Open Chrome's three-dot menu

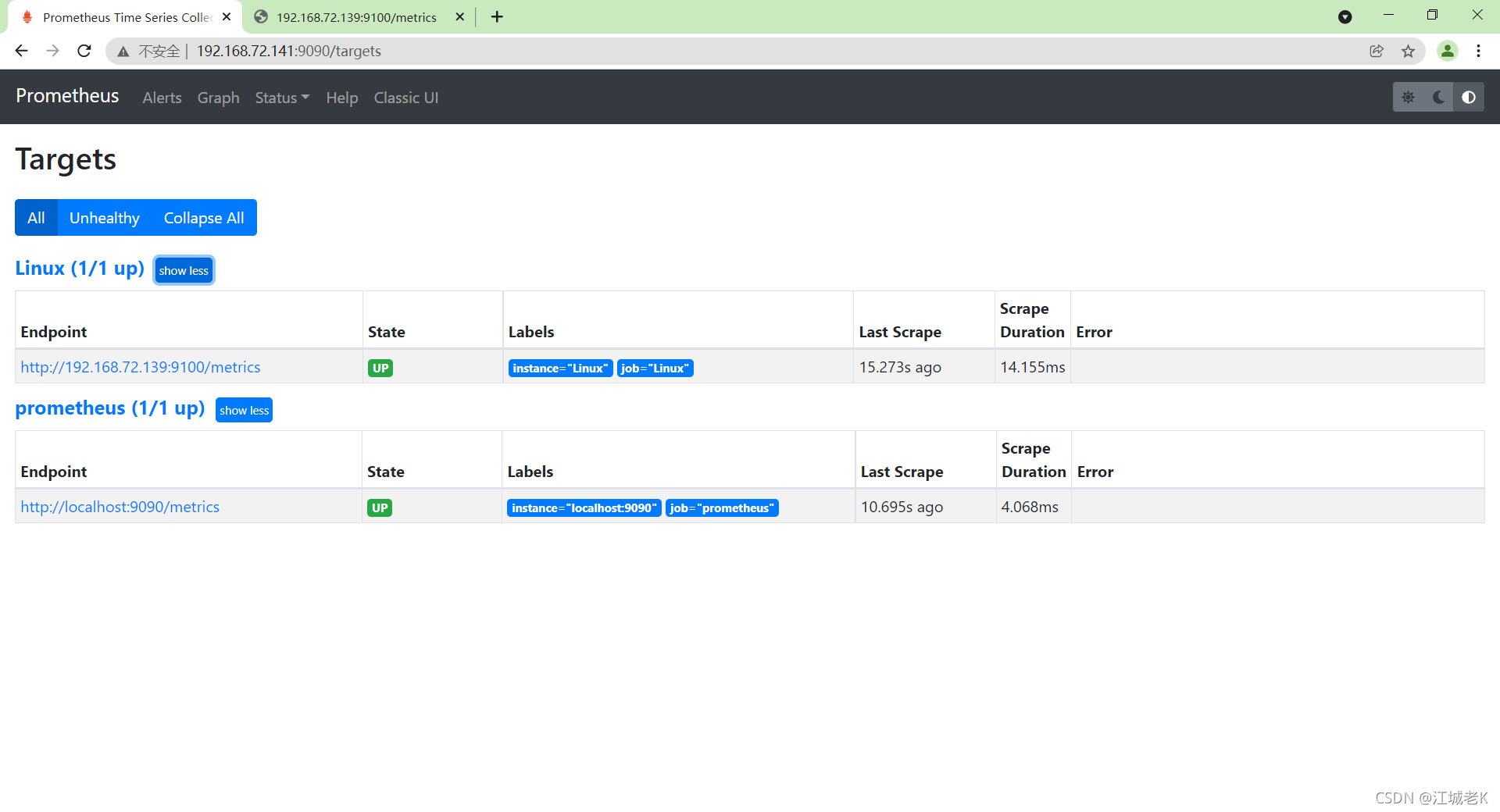coord(1478,51)
